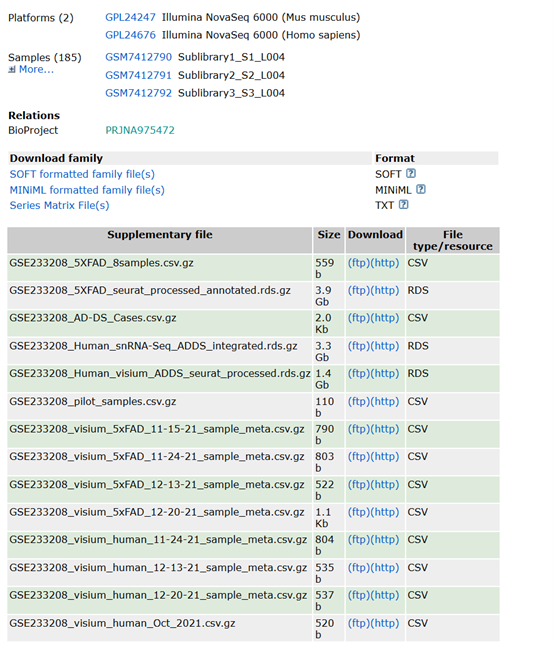Select file name GSE233208_AD-DS_Cases.csv.gz
554x645 pixels.
click(x=93, y=318)
